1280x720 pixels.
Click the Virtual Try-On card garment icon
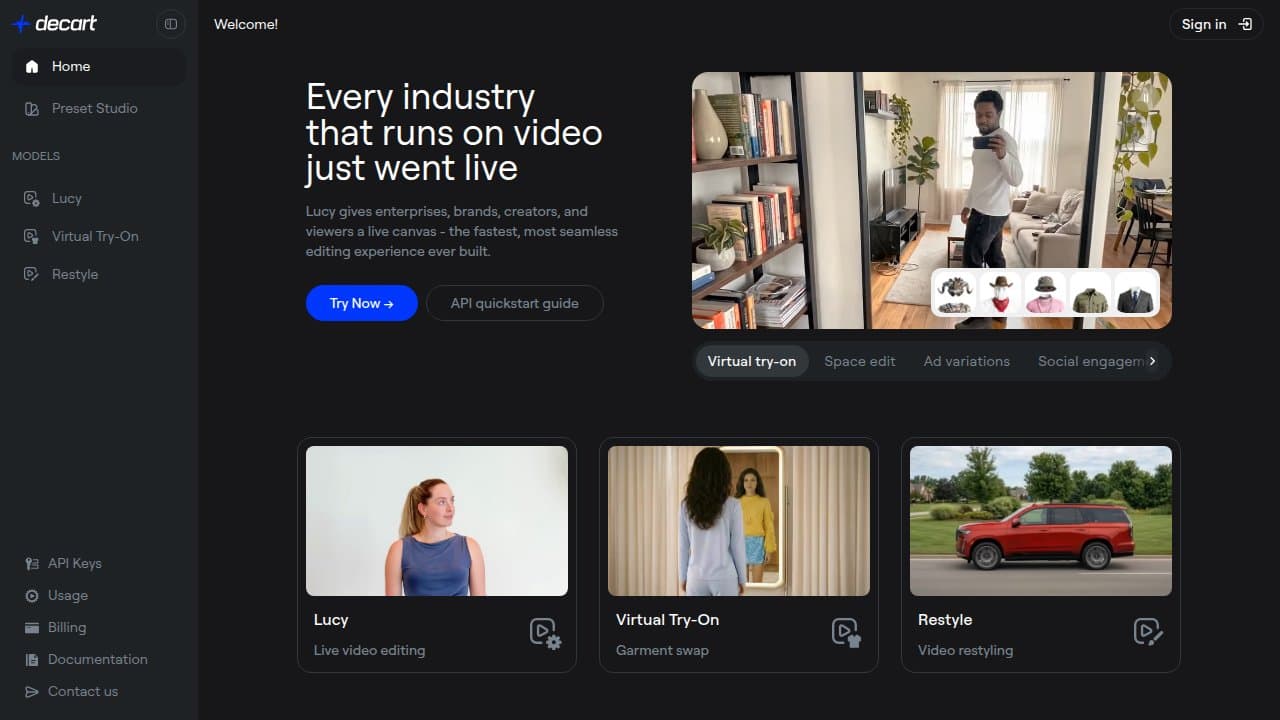847,633
